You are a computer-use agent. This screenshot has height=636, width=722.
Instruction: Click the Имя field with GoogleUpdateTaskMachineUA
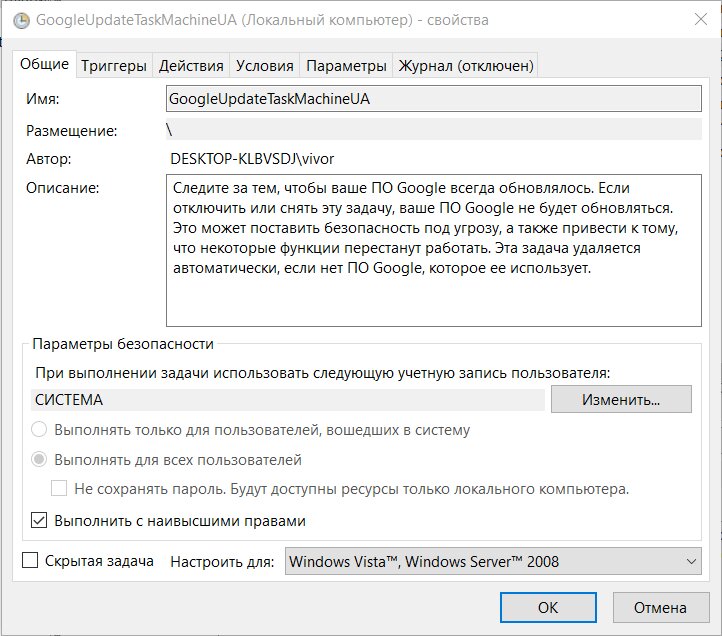point(434,99)
